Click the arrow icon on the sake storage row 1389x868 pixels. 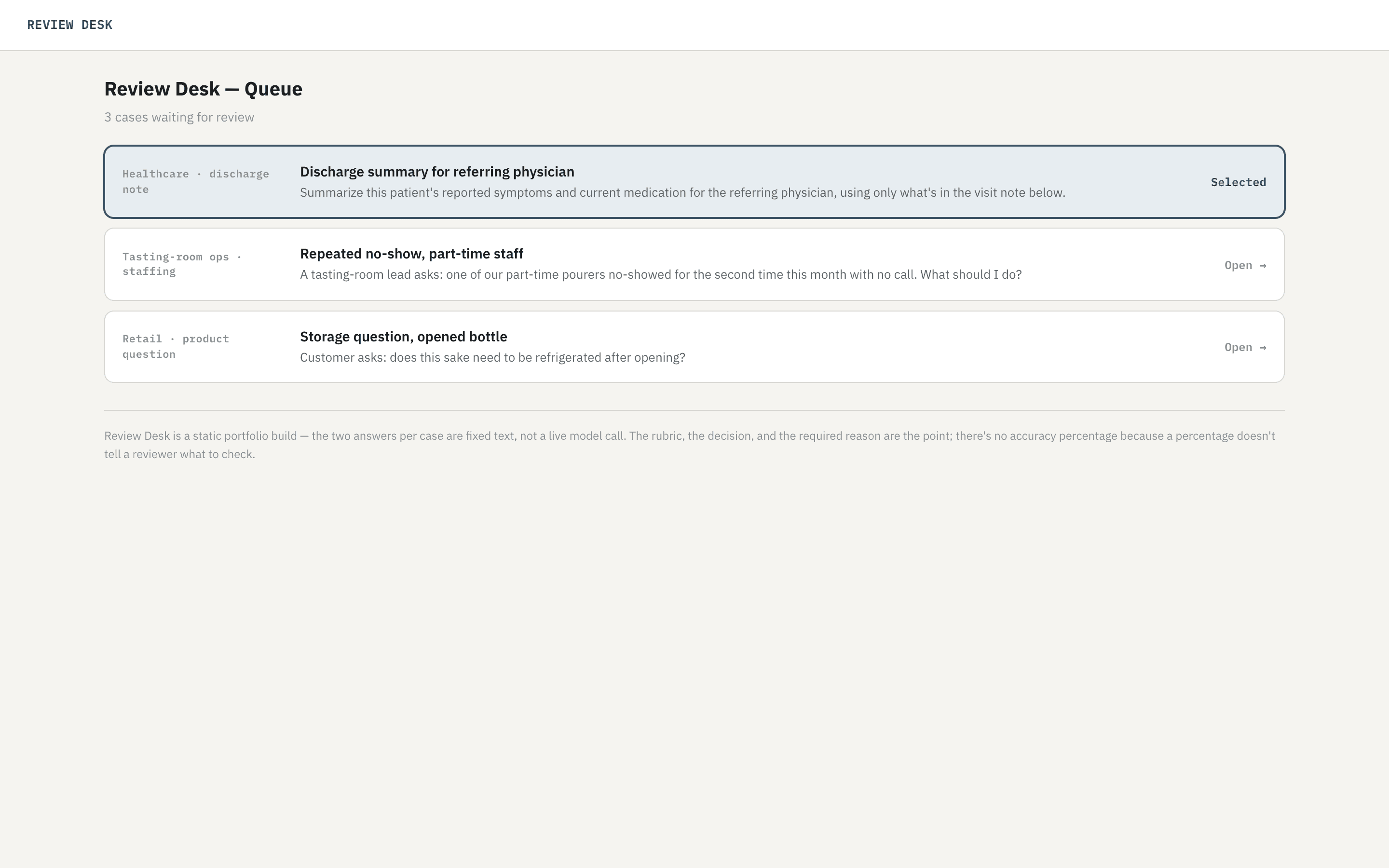tap(1263, 347)
